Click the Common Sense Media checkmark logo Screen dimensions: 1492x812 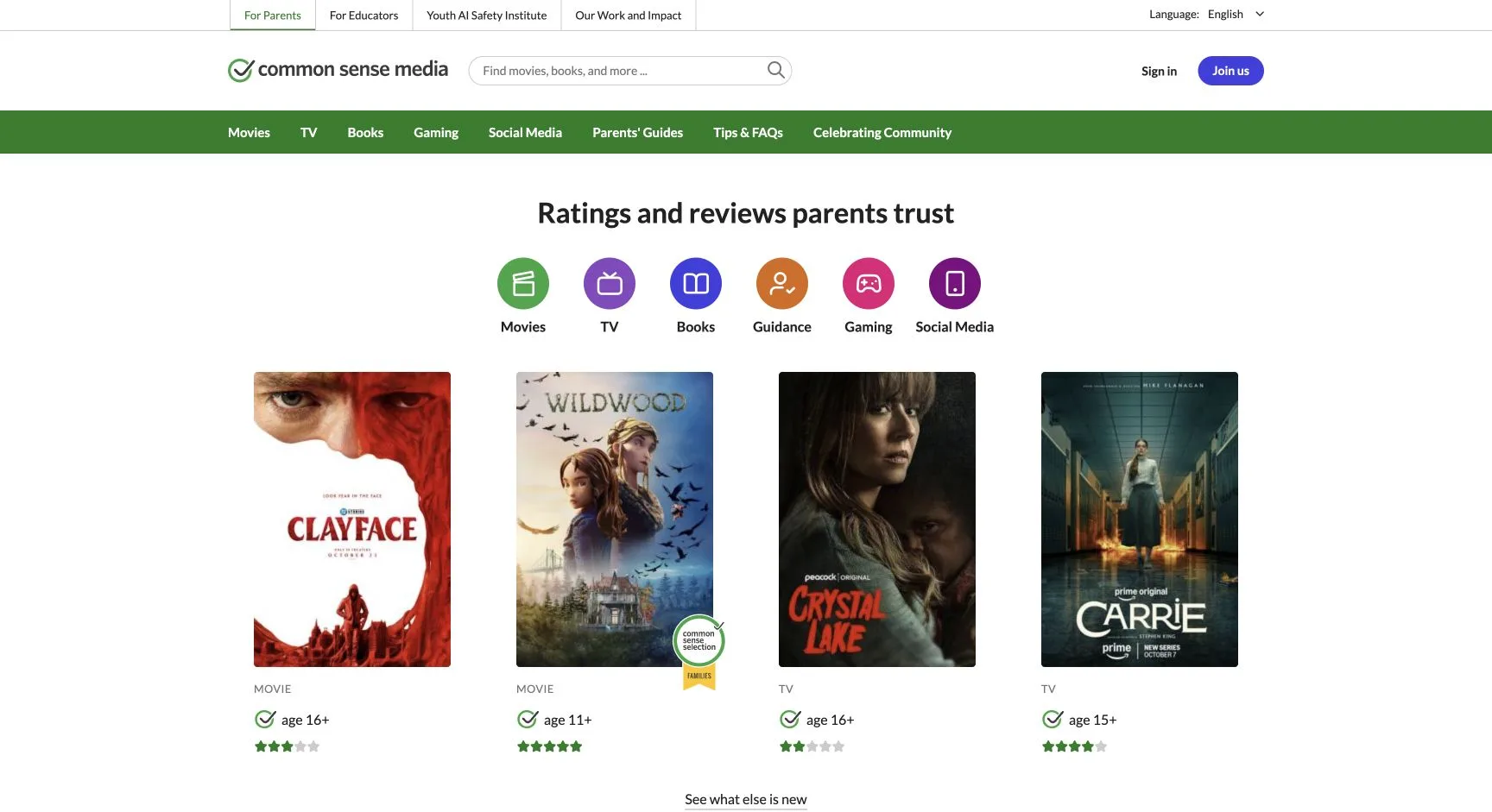pyautogui.click(x=241, y=70)
